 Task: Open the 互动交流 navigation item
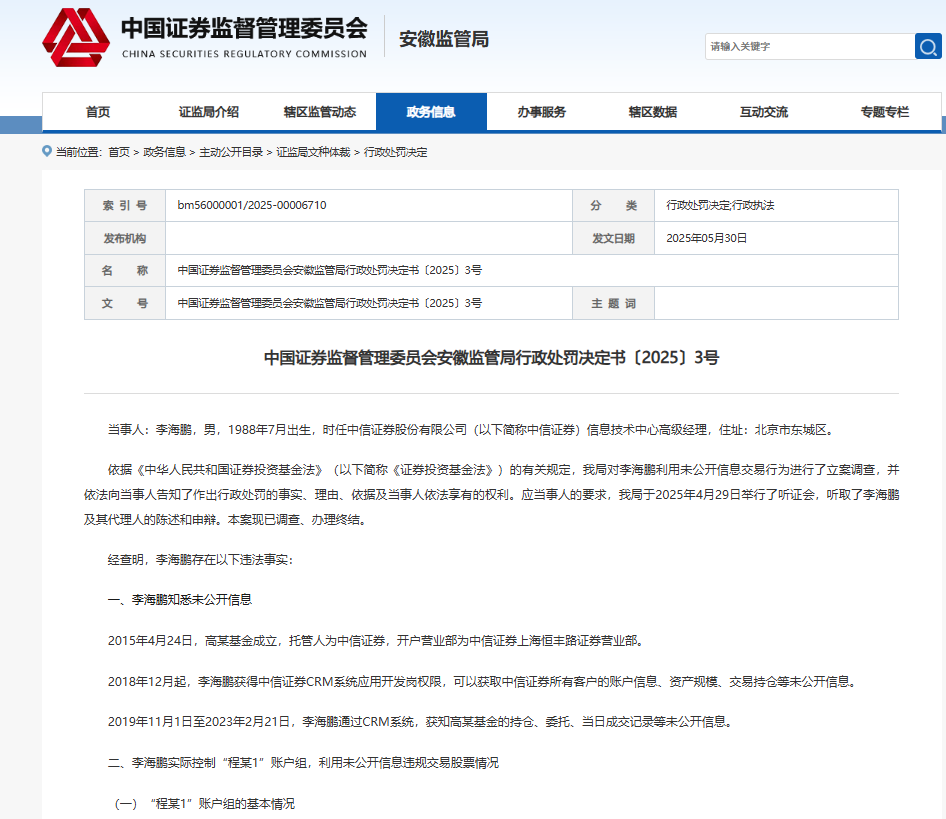tap(764, 112)
